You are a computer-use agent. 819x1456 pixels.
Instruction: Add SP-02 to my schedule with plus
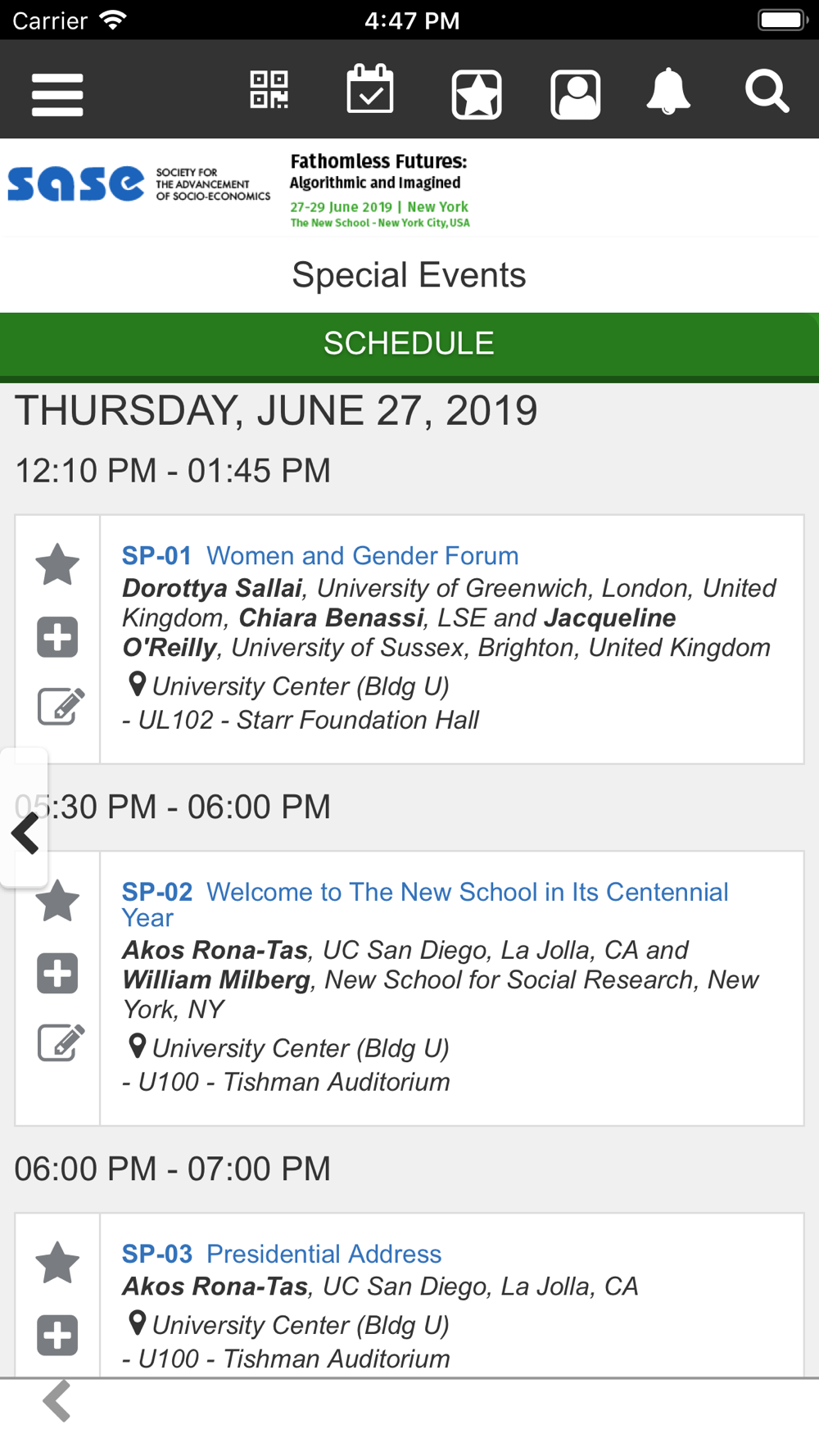57,974
